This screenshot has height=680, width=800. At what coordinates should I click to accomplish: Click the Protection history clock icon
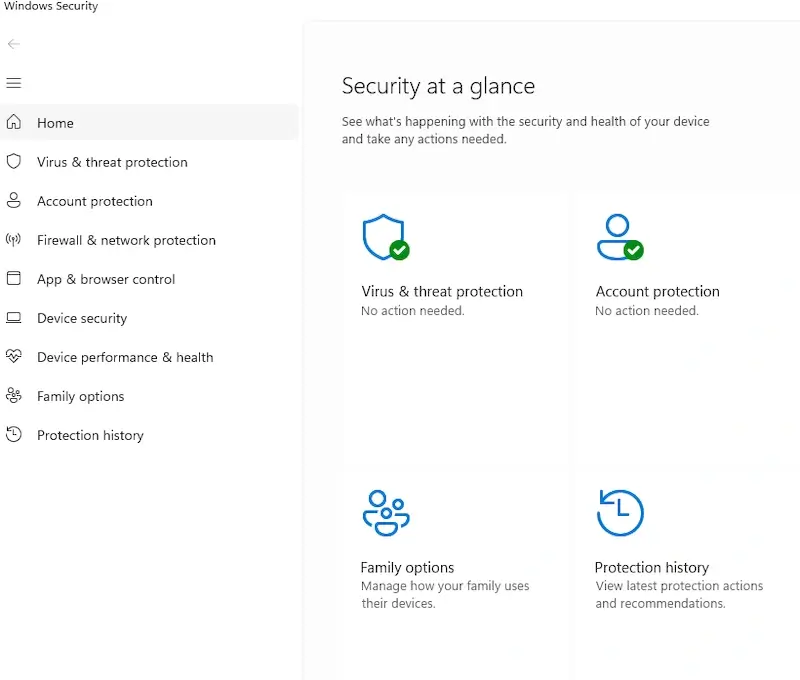point(14,435)
